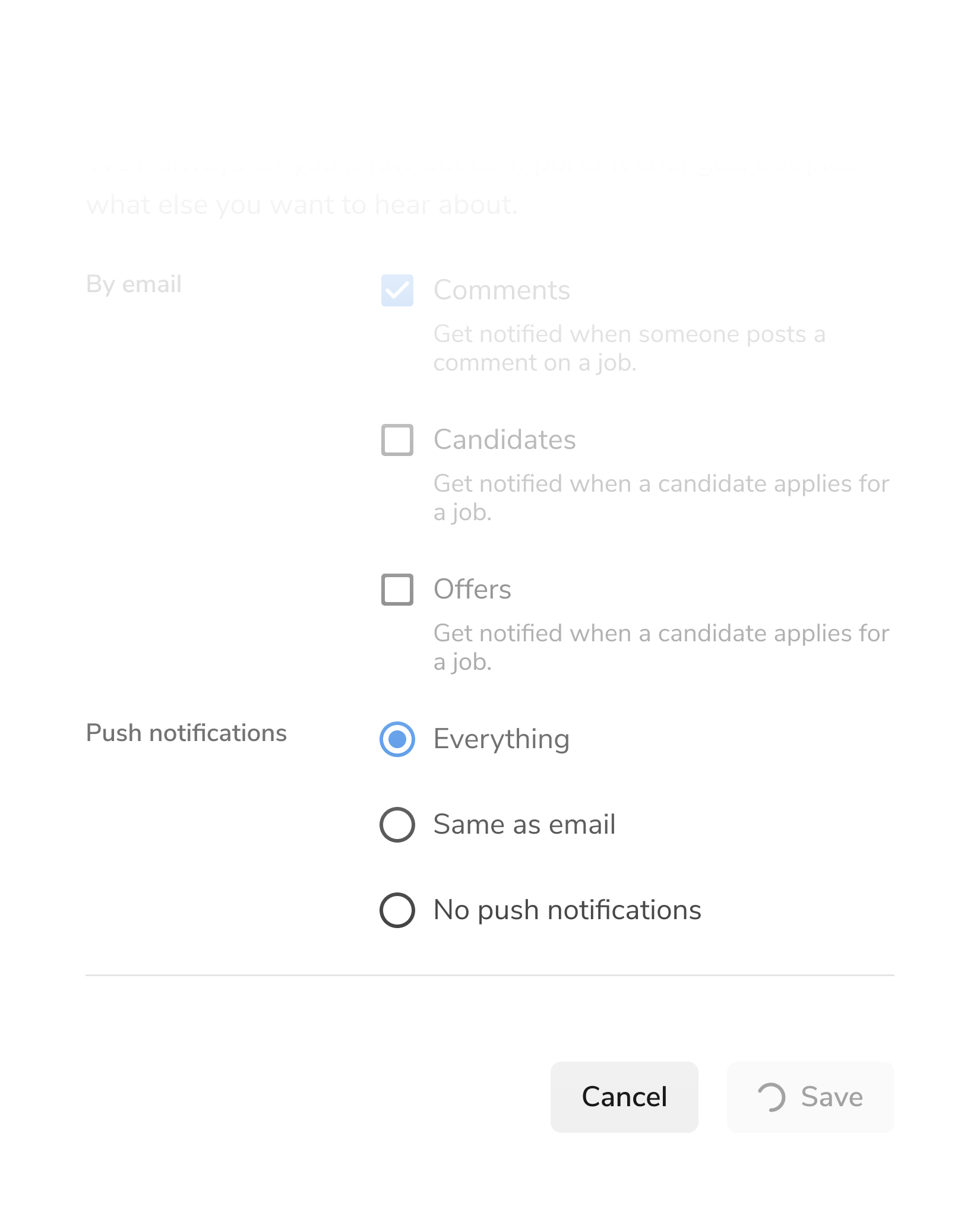Enable the Offers email notification checkbox
This screenshot has height=1222, width=980.
(x=397, y=590)
